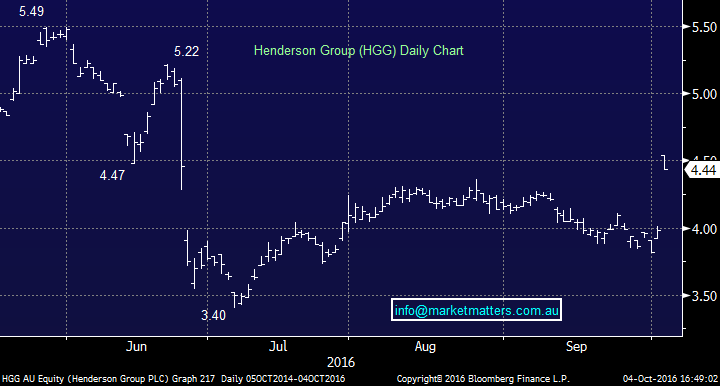This screenshot has height=386, width=720.
Task: Click the info@marketmatters.com.au email link
Action: pyautogui.click(x=477, y=310)
